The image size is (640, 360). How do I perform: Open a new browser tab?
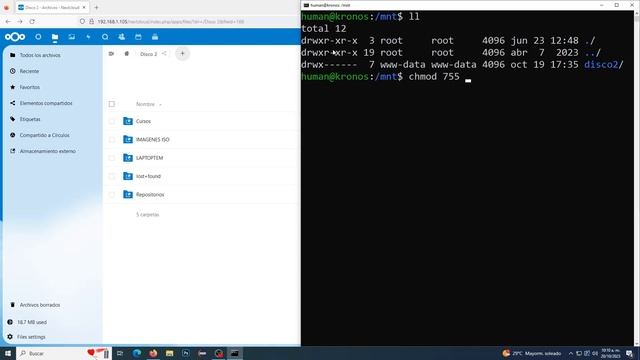96,7
